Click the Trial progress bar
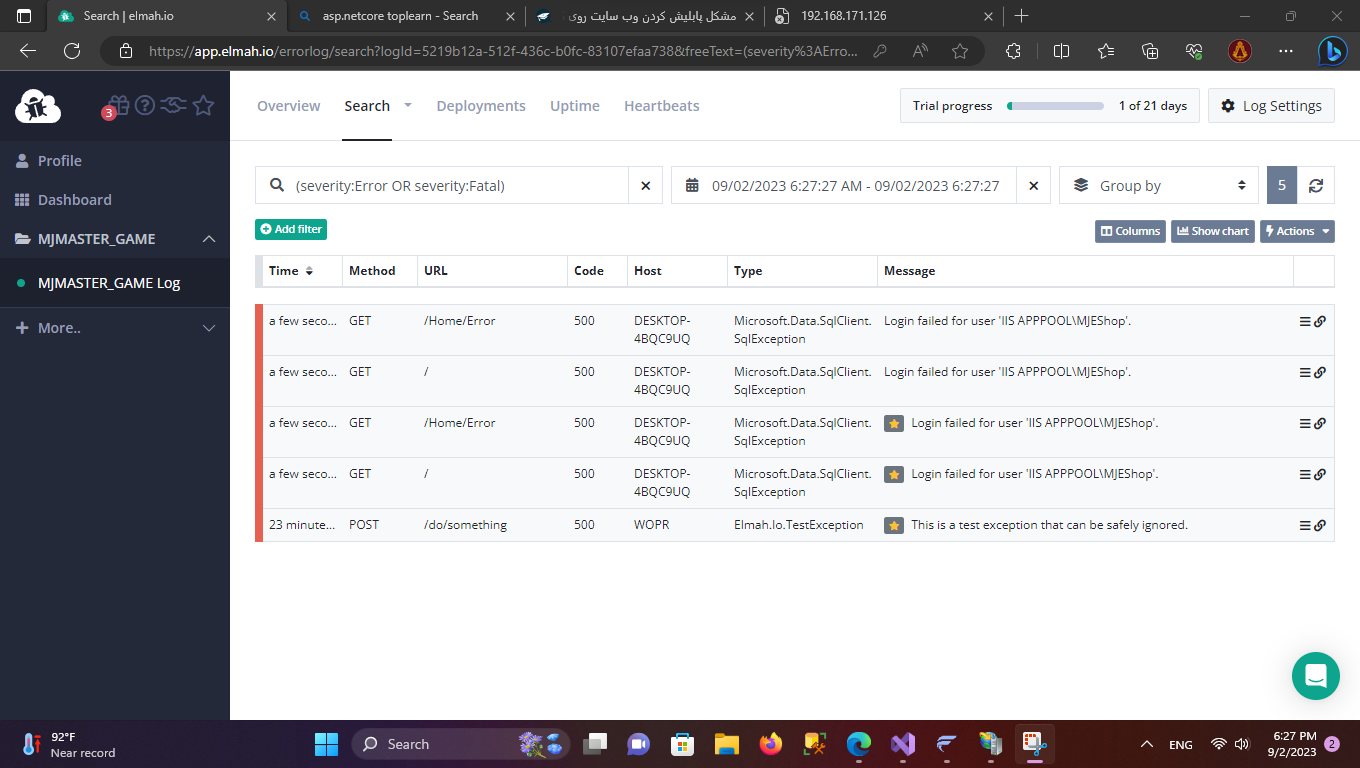 click(1056, 106)
